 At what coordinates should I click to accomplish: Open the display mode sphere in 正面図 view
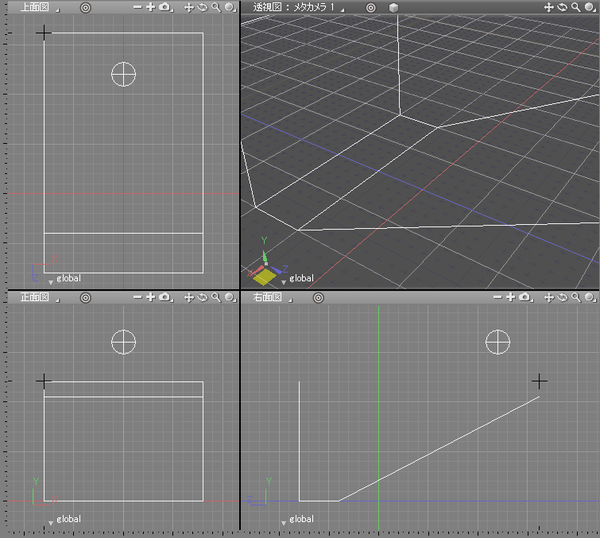coord(230,297)
